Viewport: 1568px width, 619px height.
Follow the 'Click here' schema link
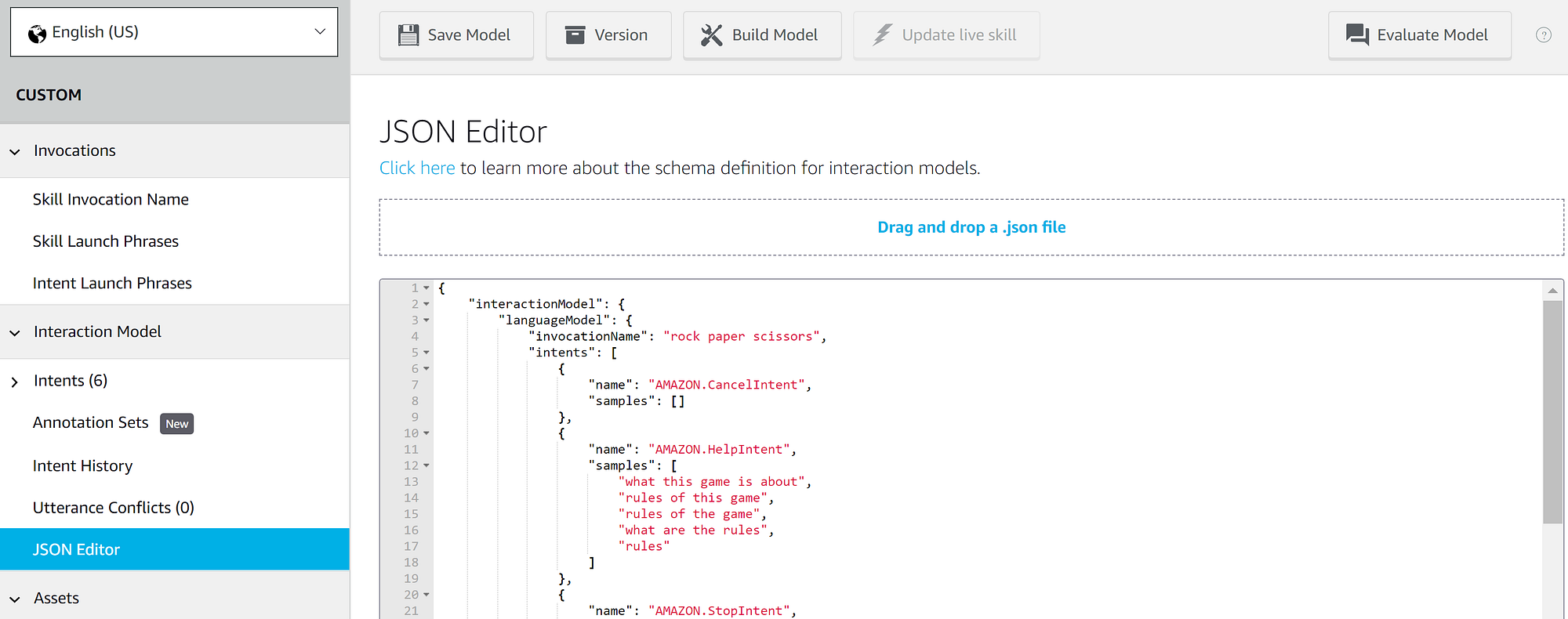(x=417, y=168)
